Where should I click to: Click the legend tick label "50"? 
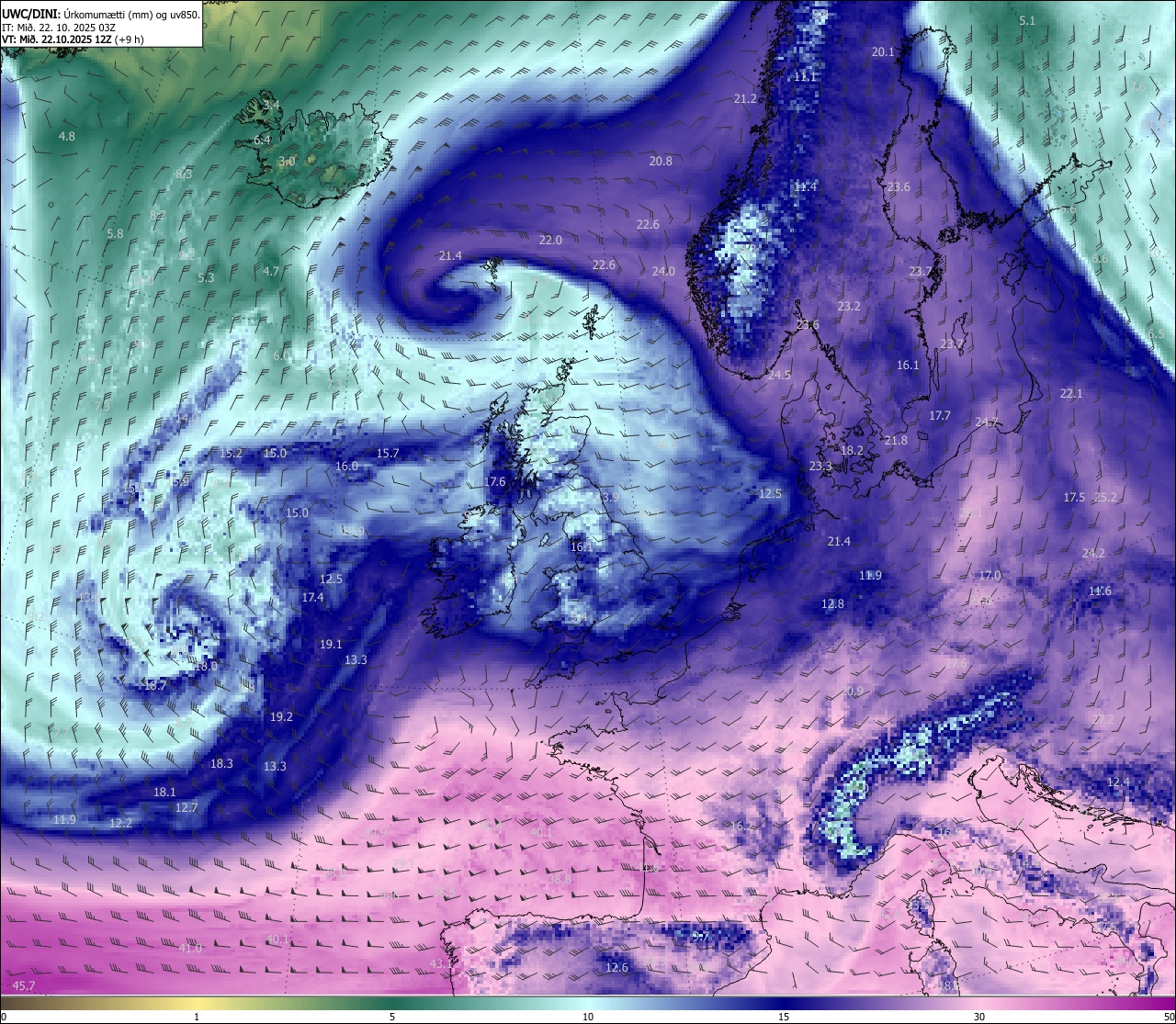(1169, 1017)
